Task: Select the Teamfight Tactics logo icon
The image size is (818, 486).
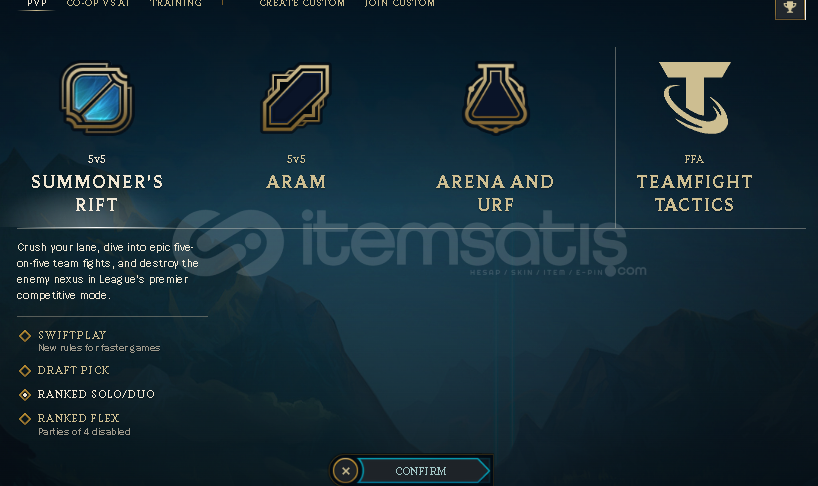Action: [x=694, y=98]
